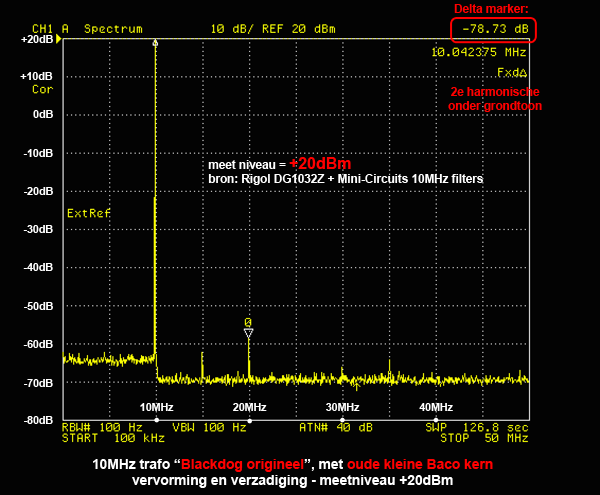Click the "+20dB" amplitude axis label

(x=37, y=39)
